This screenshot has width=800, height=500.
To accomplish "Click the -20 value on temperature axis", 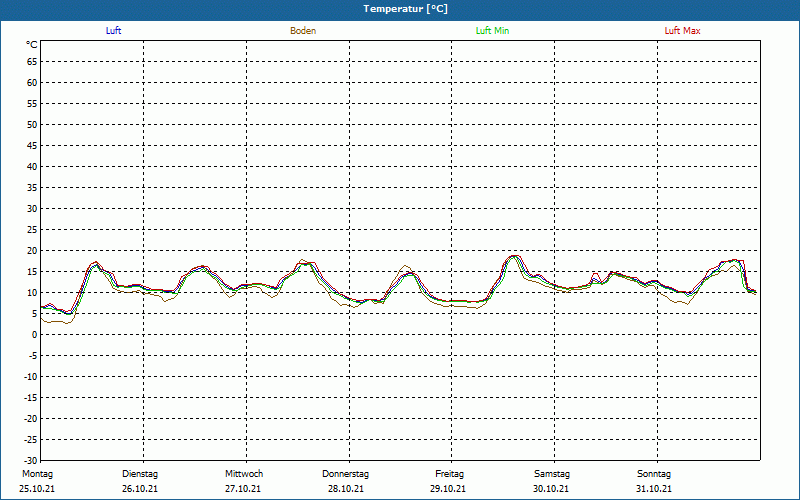I will (x=31, y=418).
